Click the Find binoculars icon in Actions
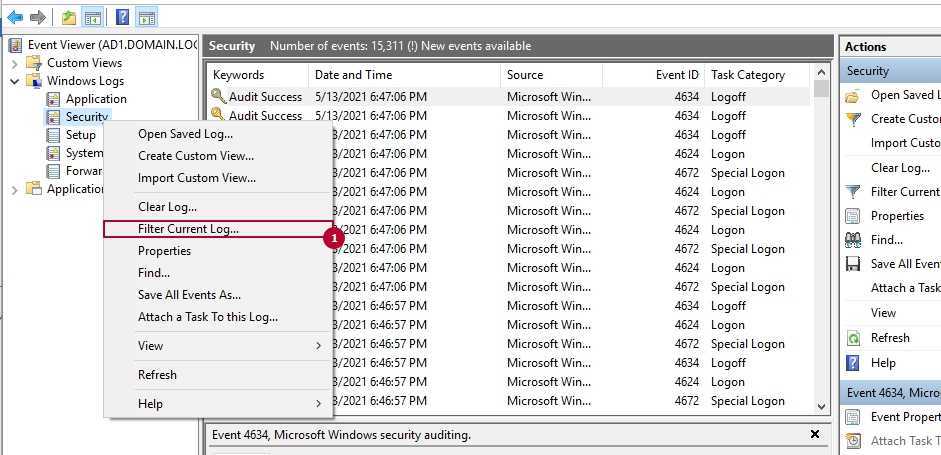Viewport: 941px width, 455px height. coord(853,240)
